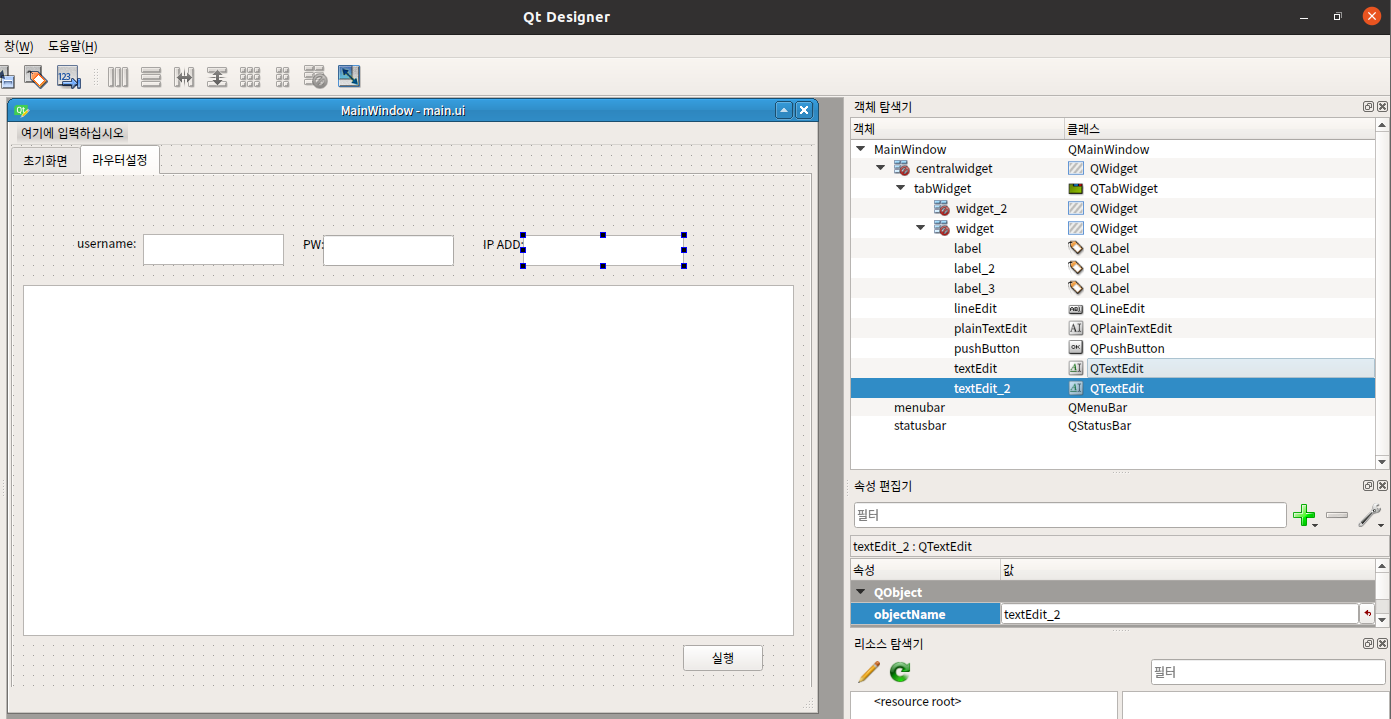The height and width of the screenshot is (719, 1391).
Task: Apply the Lay Out Horizontally toolbar icon
Action: pos(118,77)
